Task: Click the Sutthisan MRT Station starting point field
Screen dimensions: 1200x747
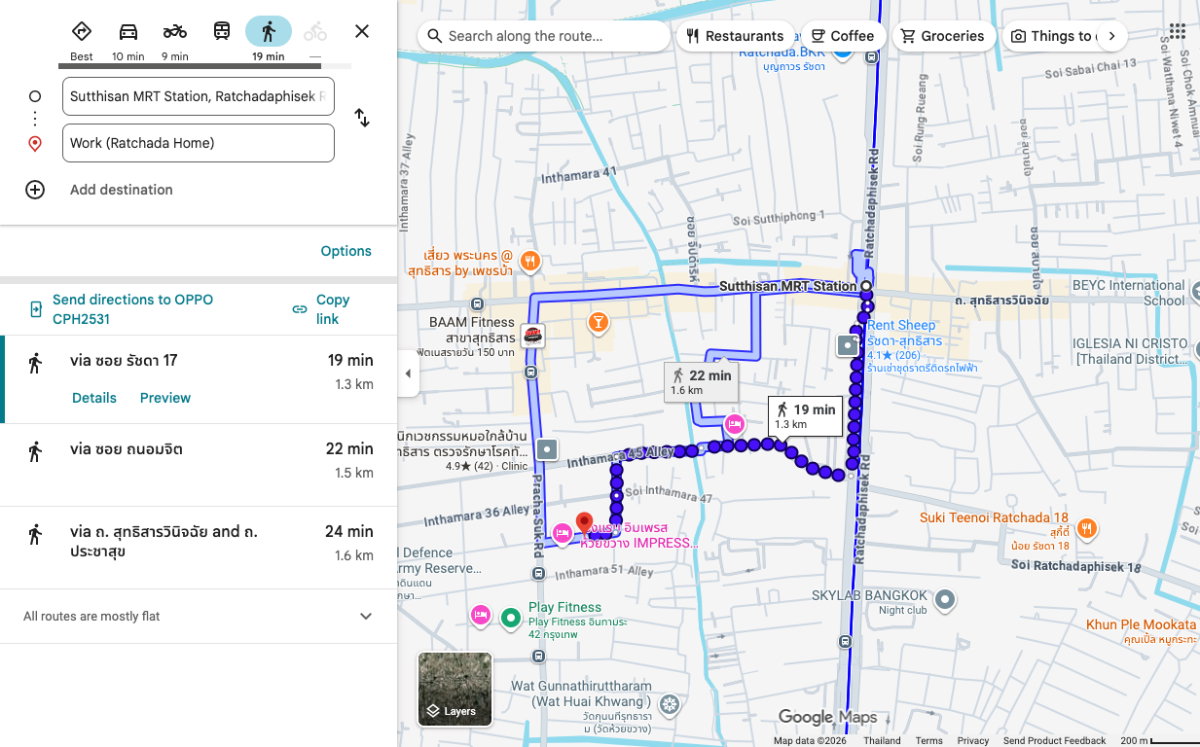Action: click(x=198, y=97)
